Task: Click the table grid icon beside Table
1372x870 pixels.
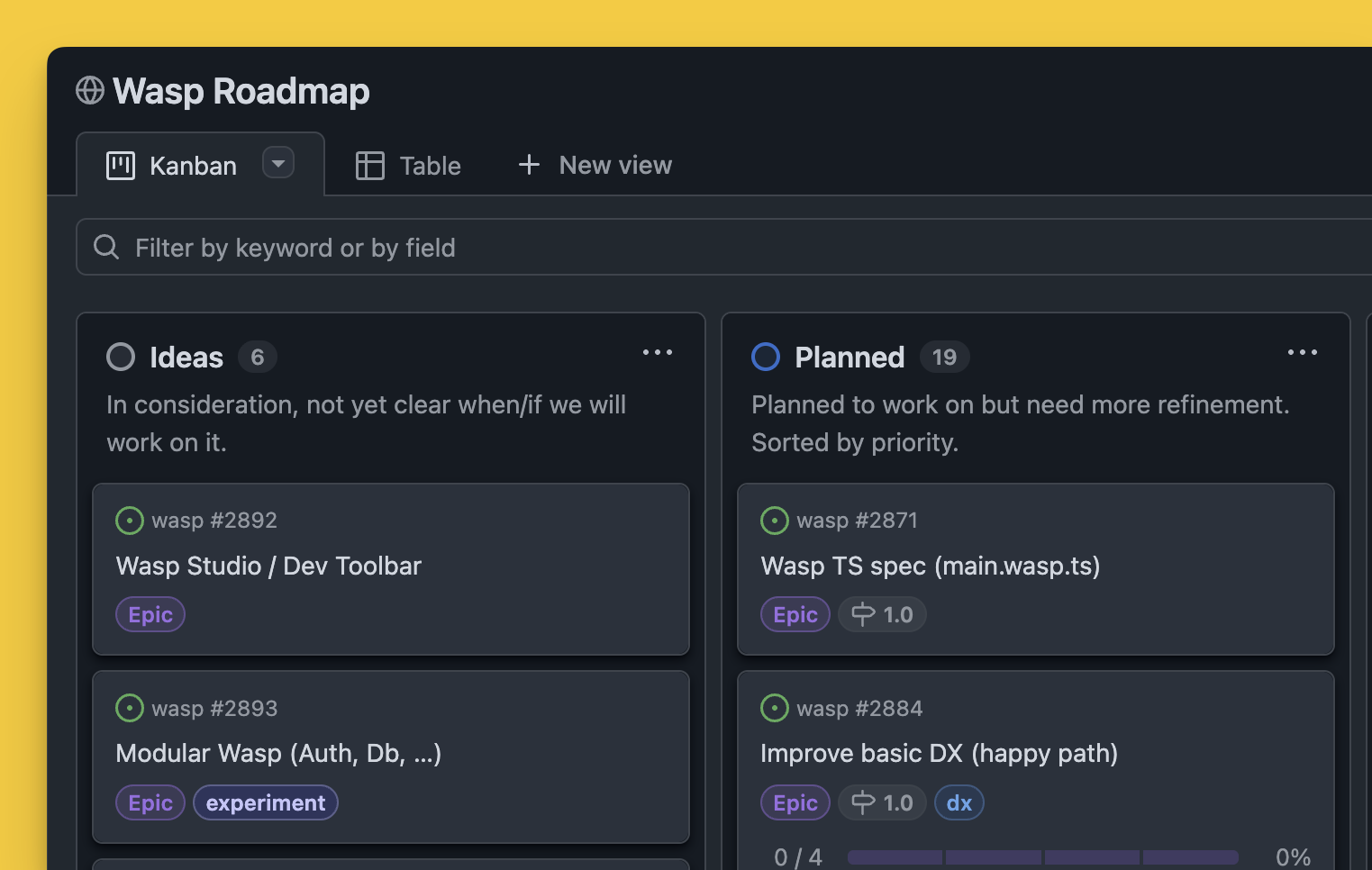Action: point(369,165)
